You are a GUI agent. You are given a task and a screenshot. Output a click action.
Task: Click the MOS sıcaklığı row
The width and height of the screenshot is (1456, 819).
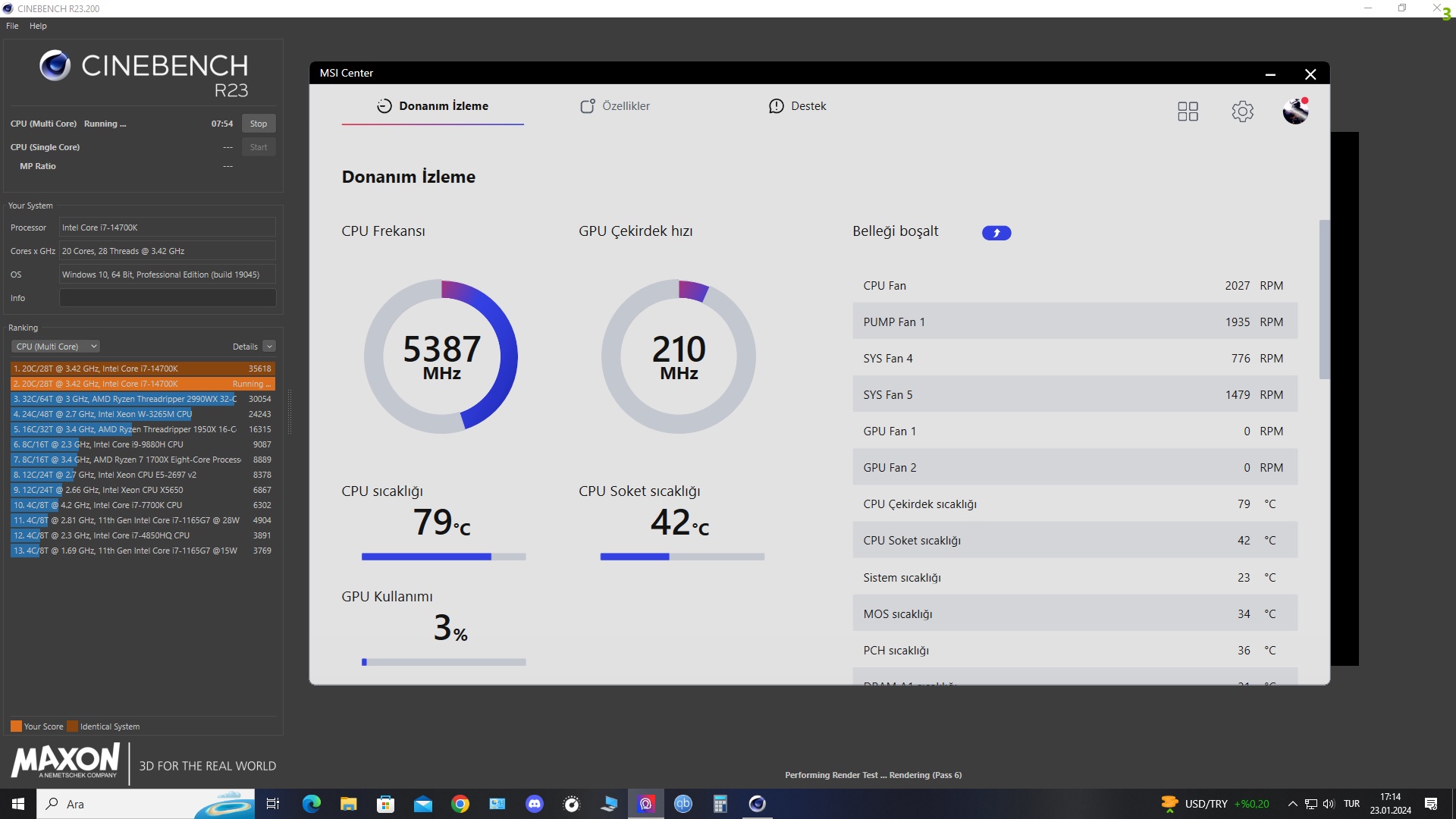point(1075,614)
